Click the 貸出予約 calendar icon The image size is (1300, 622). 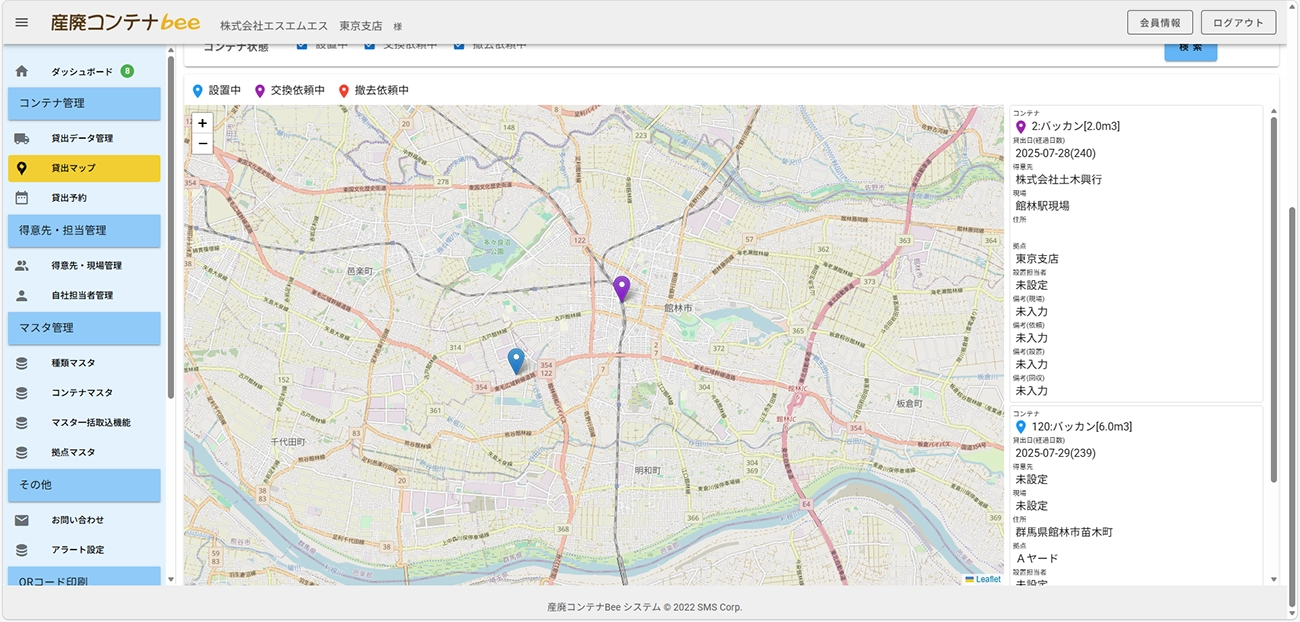tap(22, 198)
